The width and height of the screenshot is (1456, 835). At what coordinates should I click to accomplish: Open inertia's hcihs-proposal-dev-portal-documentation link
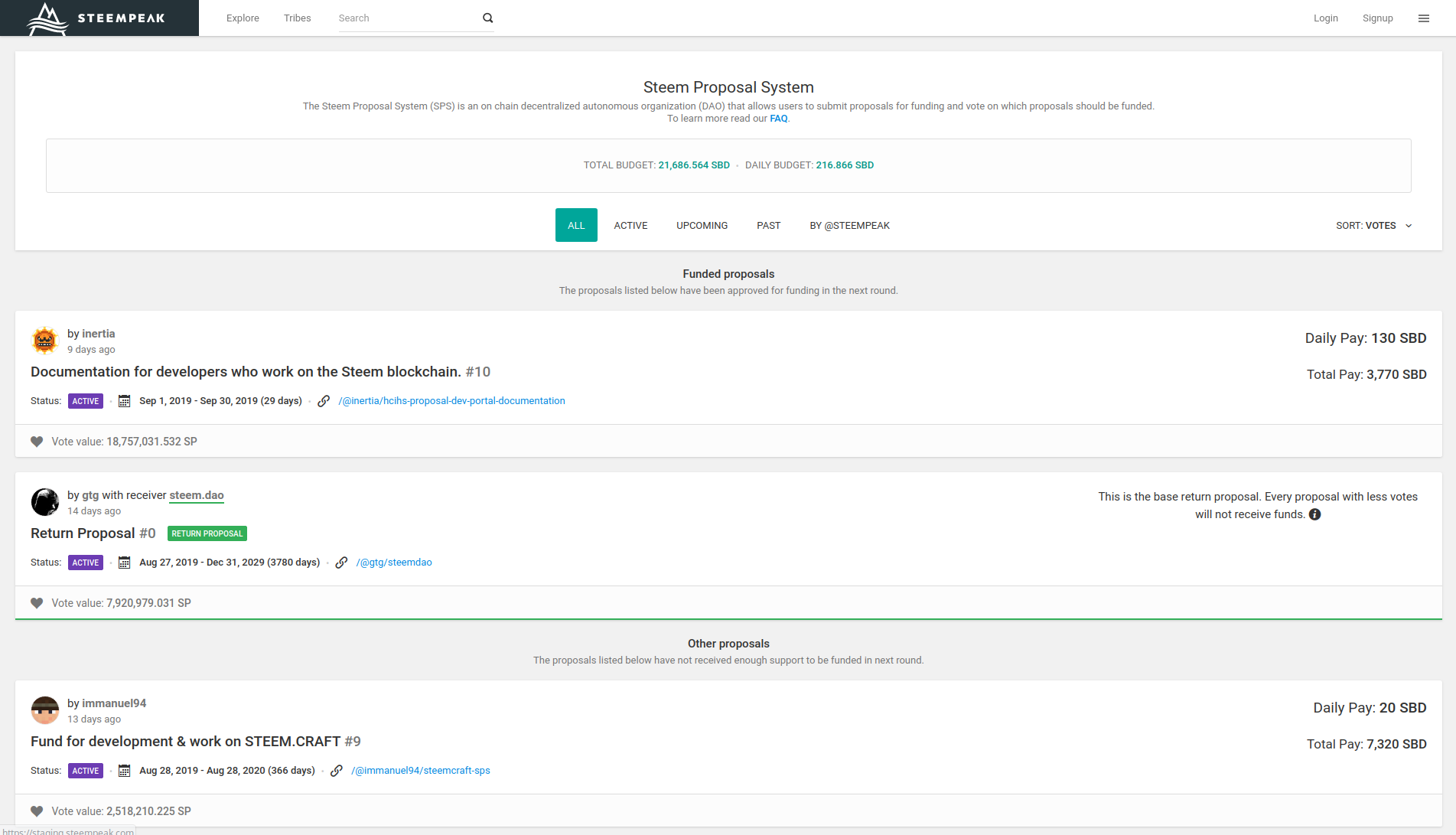(x=451, y=401)
